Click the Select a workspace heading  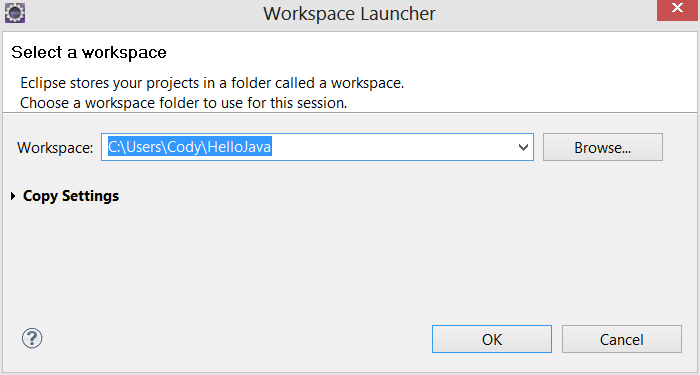(x=89, y=52)
